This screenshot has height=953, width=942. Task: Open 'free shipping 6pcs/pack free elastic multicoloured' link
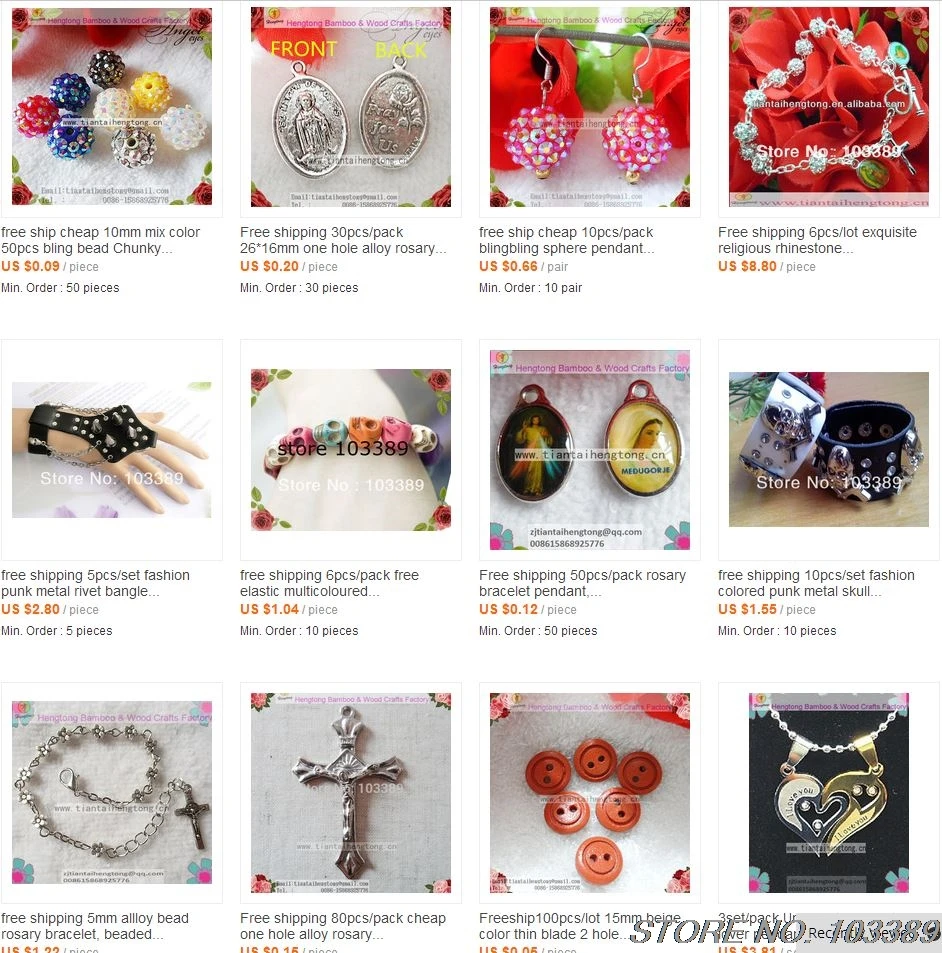[329, 583]
